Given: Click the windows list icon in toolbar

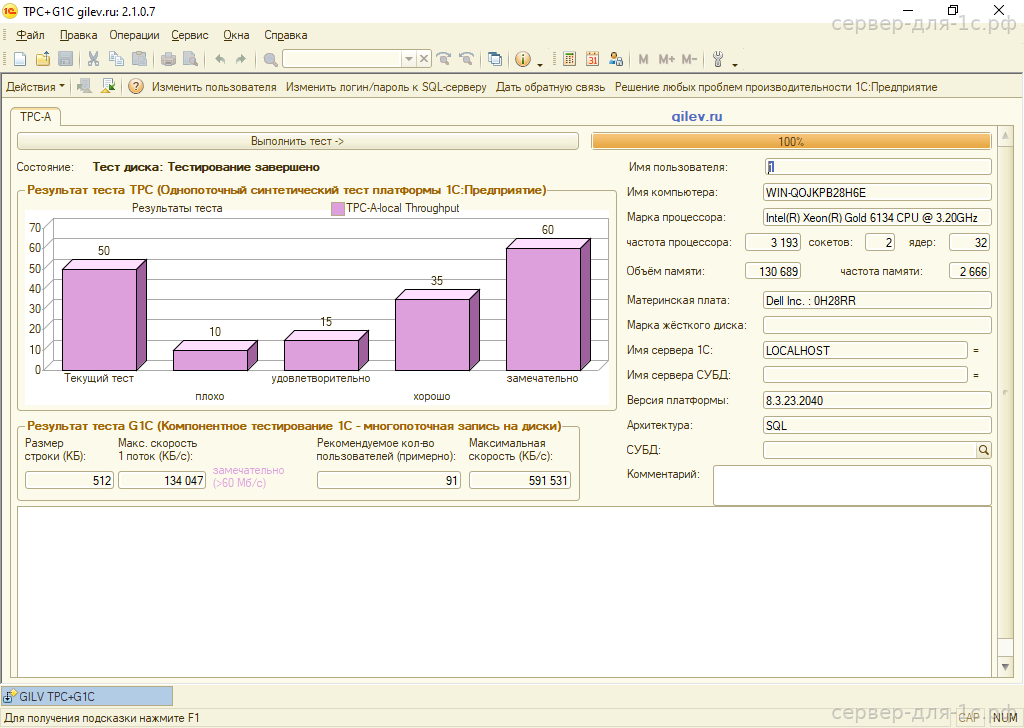Looking at the screenshot, I should click(495, 59).
